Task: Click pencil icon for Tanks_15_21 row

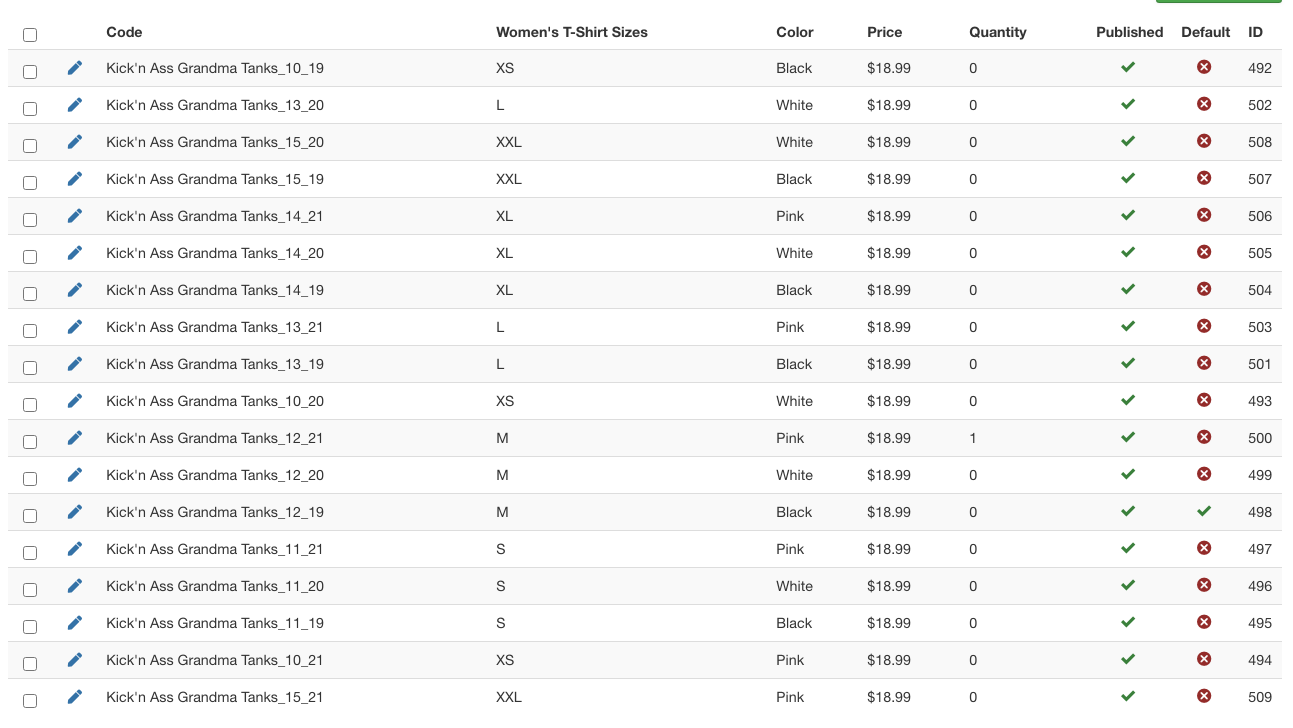Action: (75, 697)
